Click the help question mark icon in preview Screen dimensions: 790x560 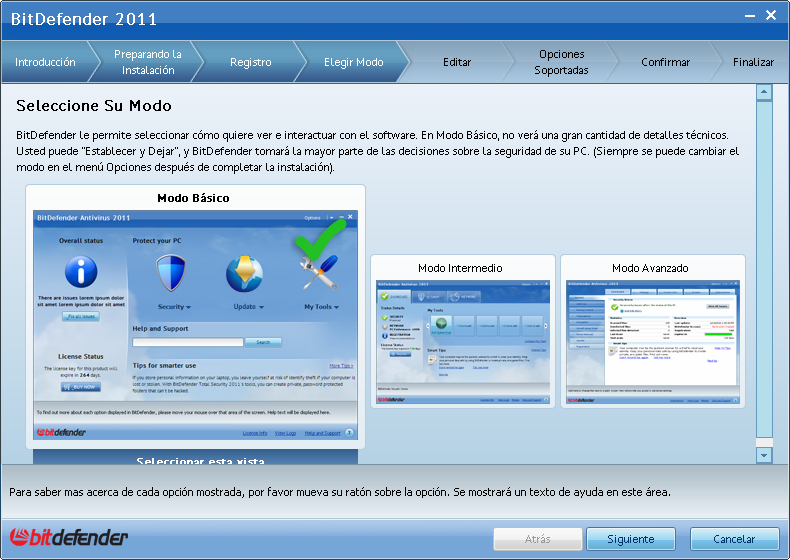point(349,432)
